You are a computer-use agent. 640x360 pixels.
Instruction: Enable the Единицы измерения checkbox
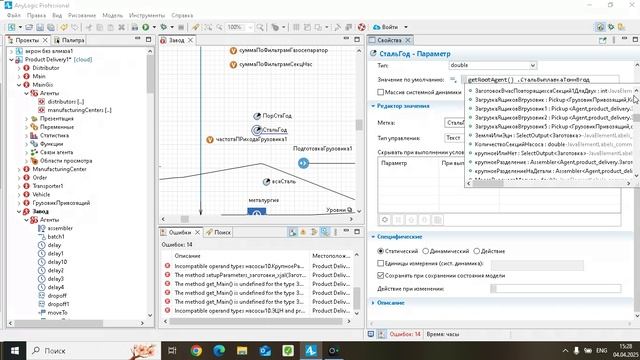tap(381, 263)
